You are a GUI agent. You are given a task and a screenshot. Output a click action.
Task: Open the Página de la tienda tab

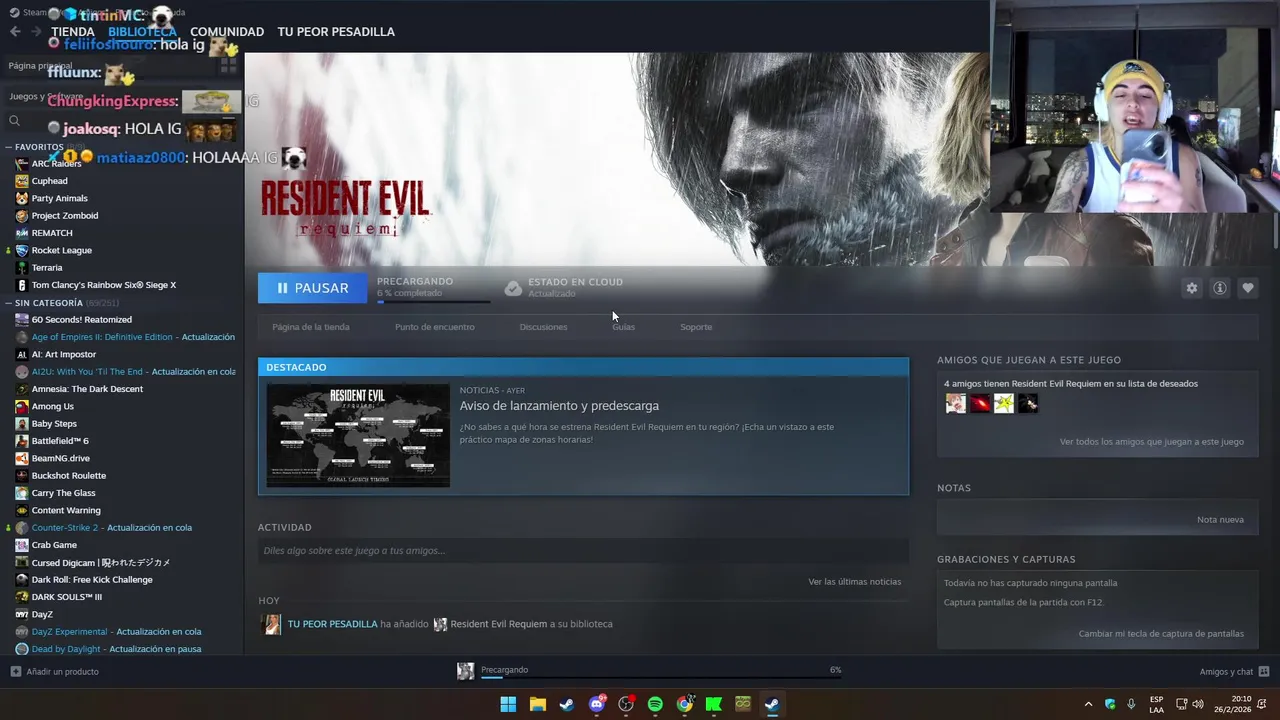tap(311, 327)
